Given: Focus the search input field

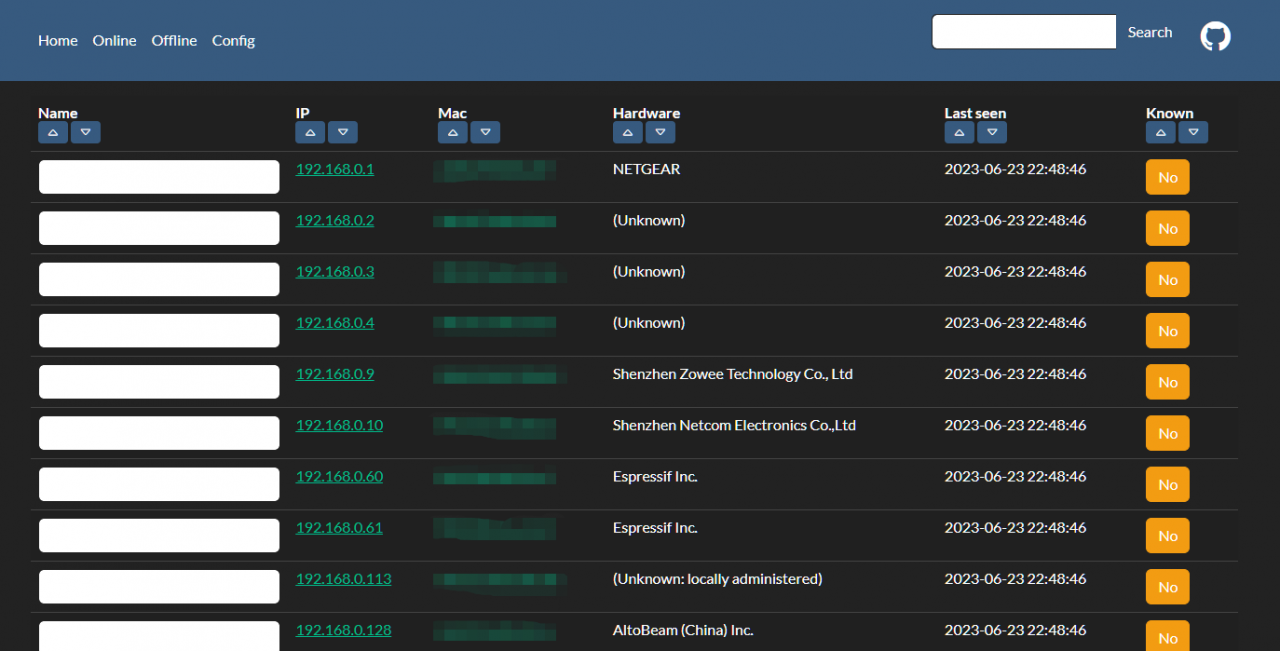Looking at the screenshot, I should (1024, 32).
